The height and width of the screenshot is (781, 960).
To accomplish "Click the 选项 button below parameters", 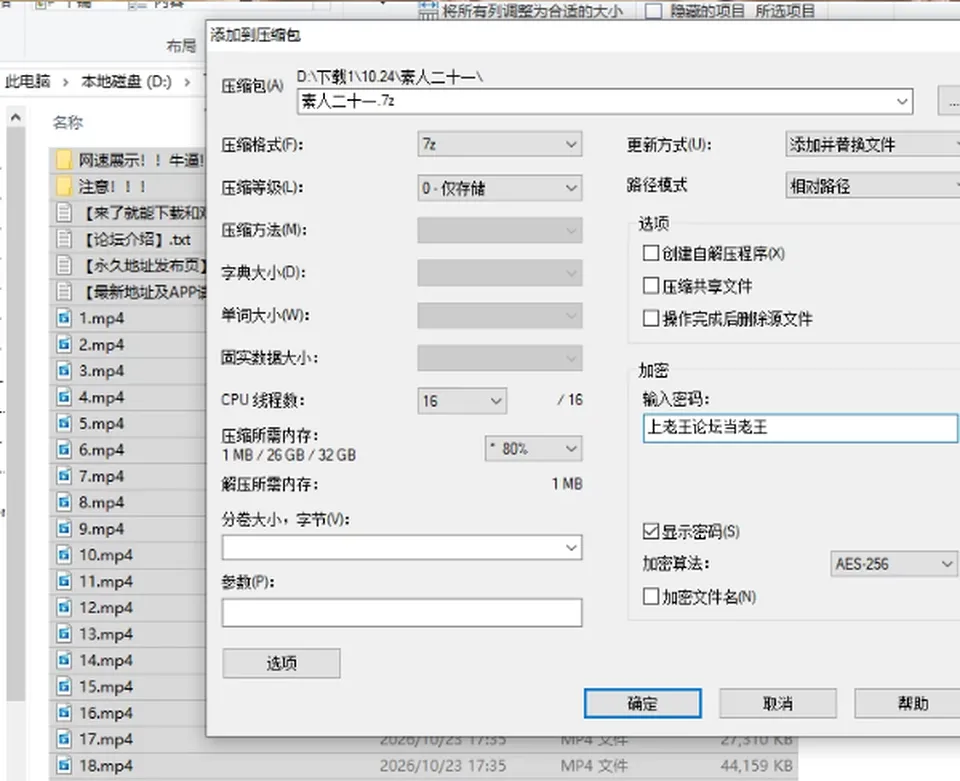I will coord(281,663).
